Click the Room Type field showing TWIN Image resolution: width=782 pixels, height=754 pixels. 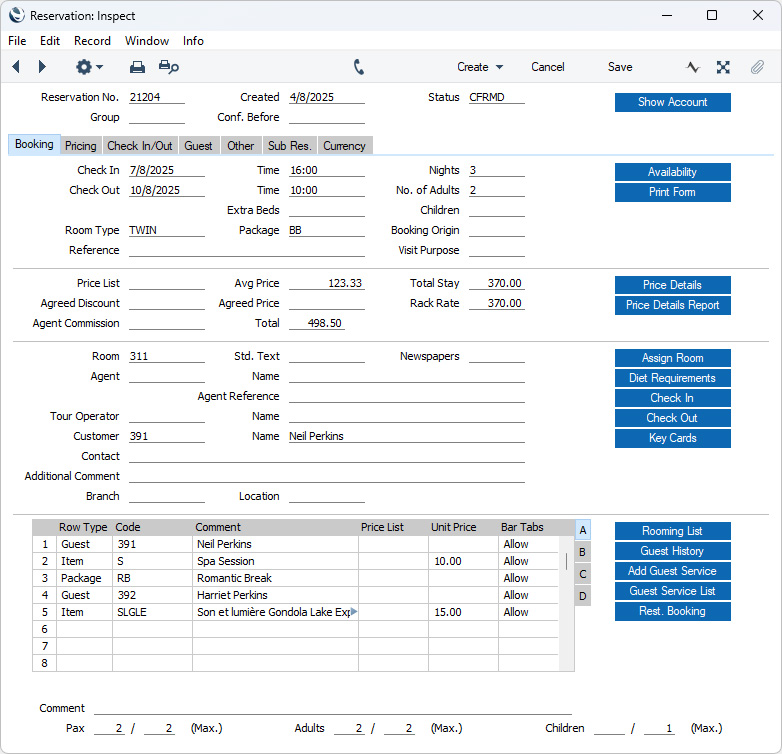pos(167,230)
